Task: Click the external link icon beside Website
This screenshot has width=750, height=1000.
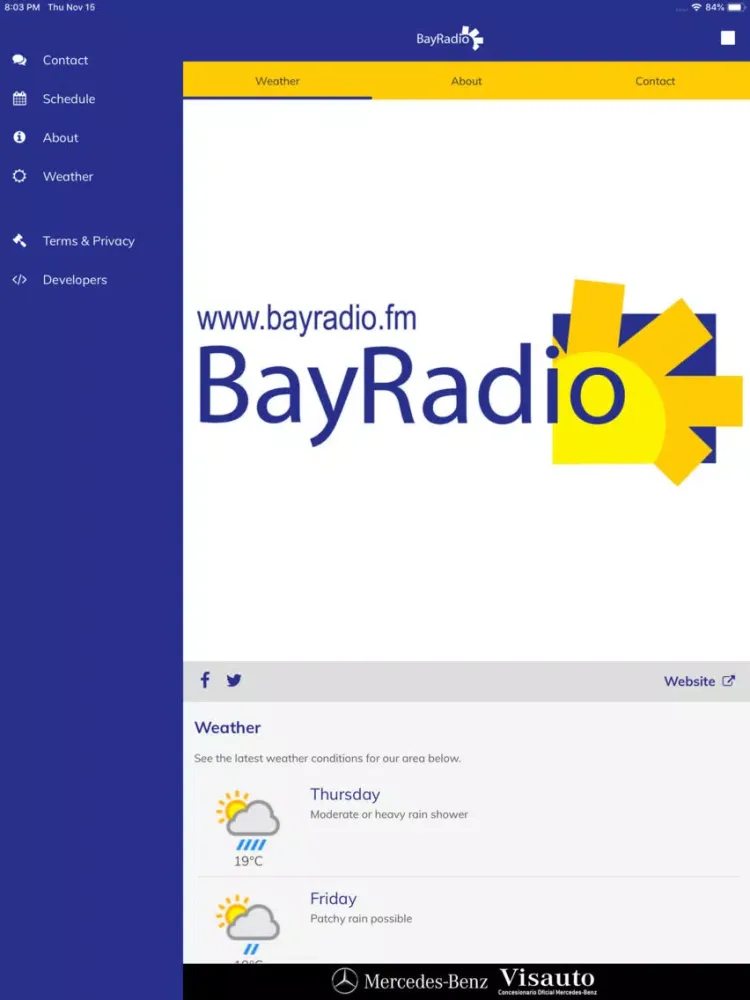Action: 728,680
